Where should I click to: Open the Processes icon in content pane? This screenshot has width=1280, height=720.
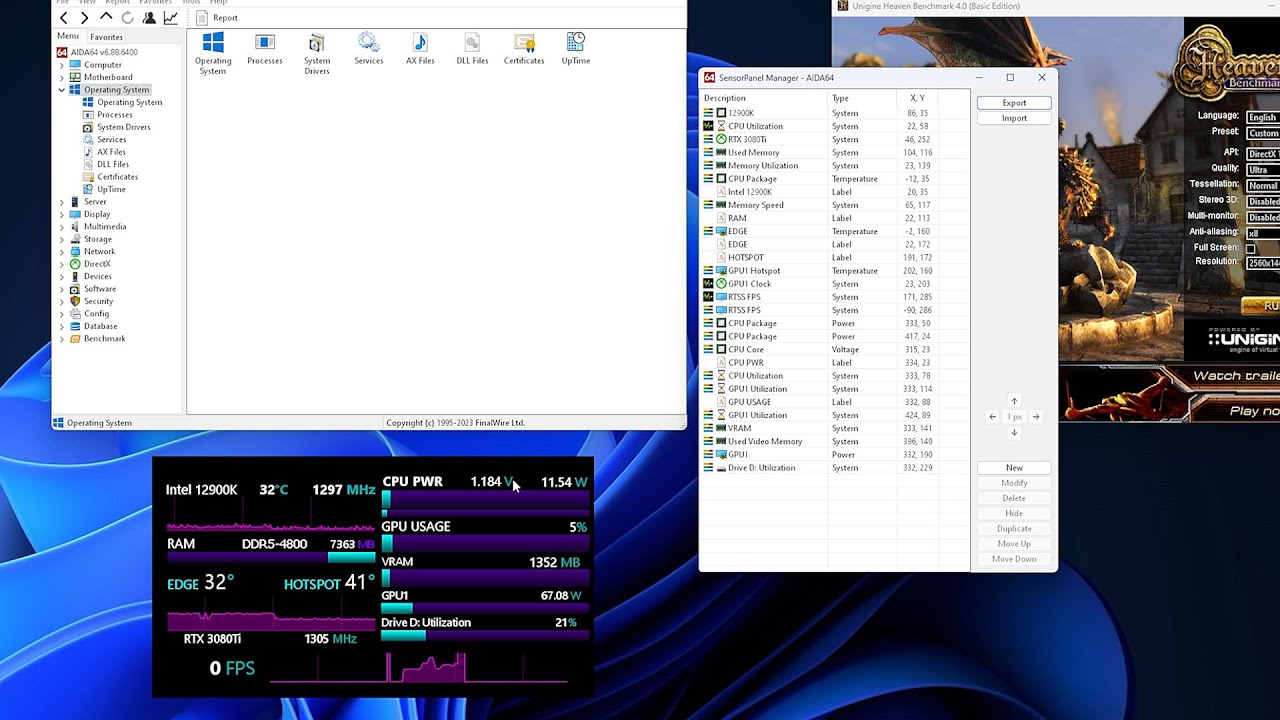pyautogui.click(x=265, y=49)
